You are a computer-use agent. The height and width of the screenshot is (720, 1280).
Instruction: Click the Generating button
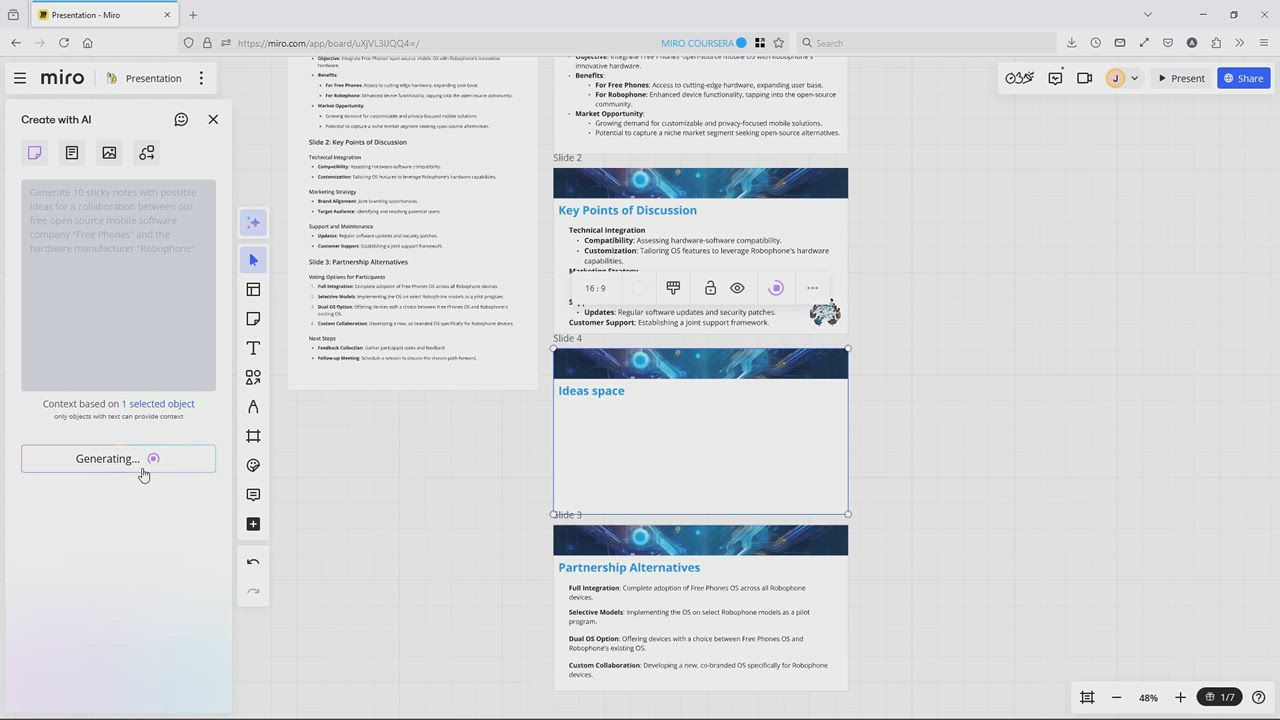[x=118, y=459]
